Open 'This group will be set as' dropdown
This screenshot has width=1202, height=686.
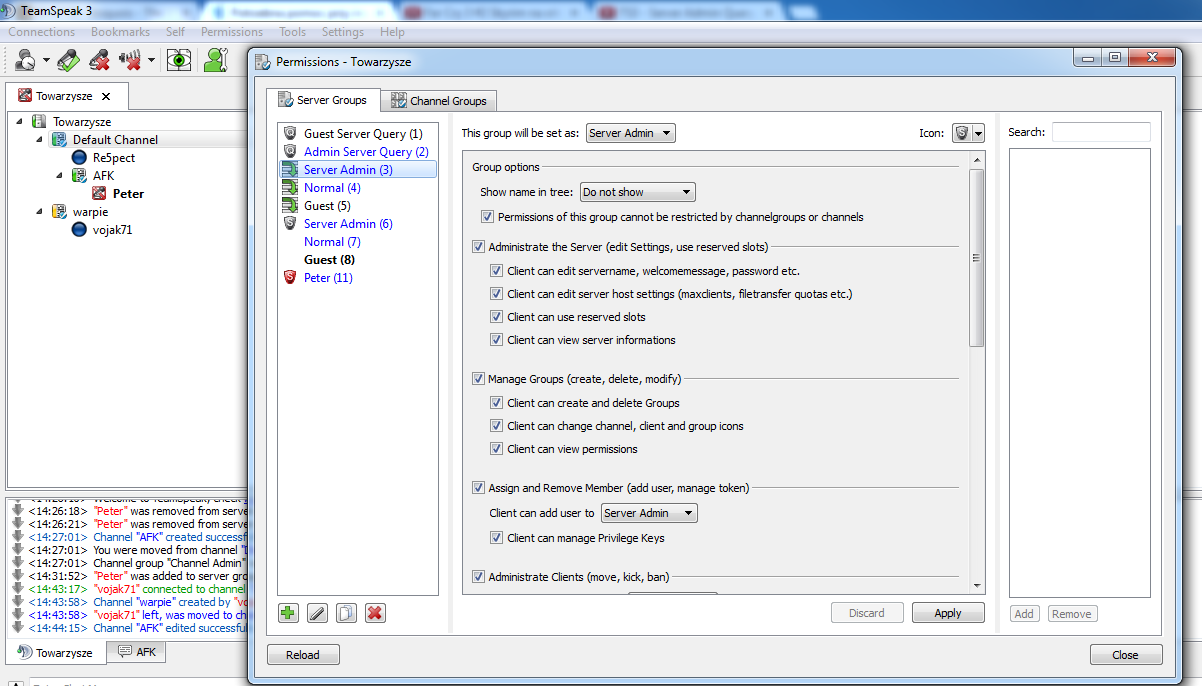click(630, 133)
